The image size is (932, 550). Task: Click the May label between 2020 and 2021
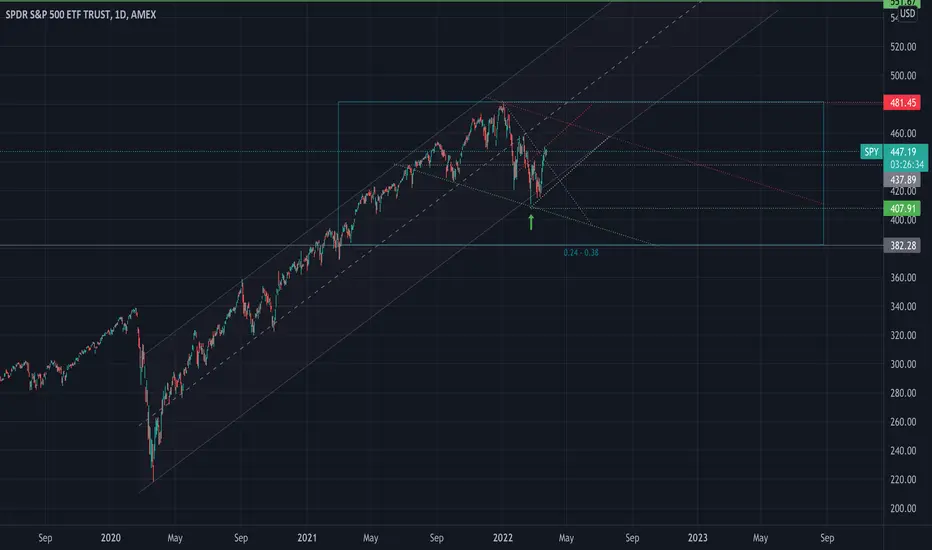point(175,538)
